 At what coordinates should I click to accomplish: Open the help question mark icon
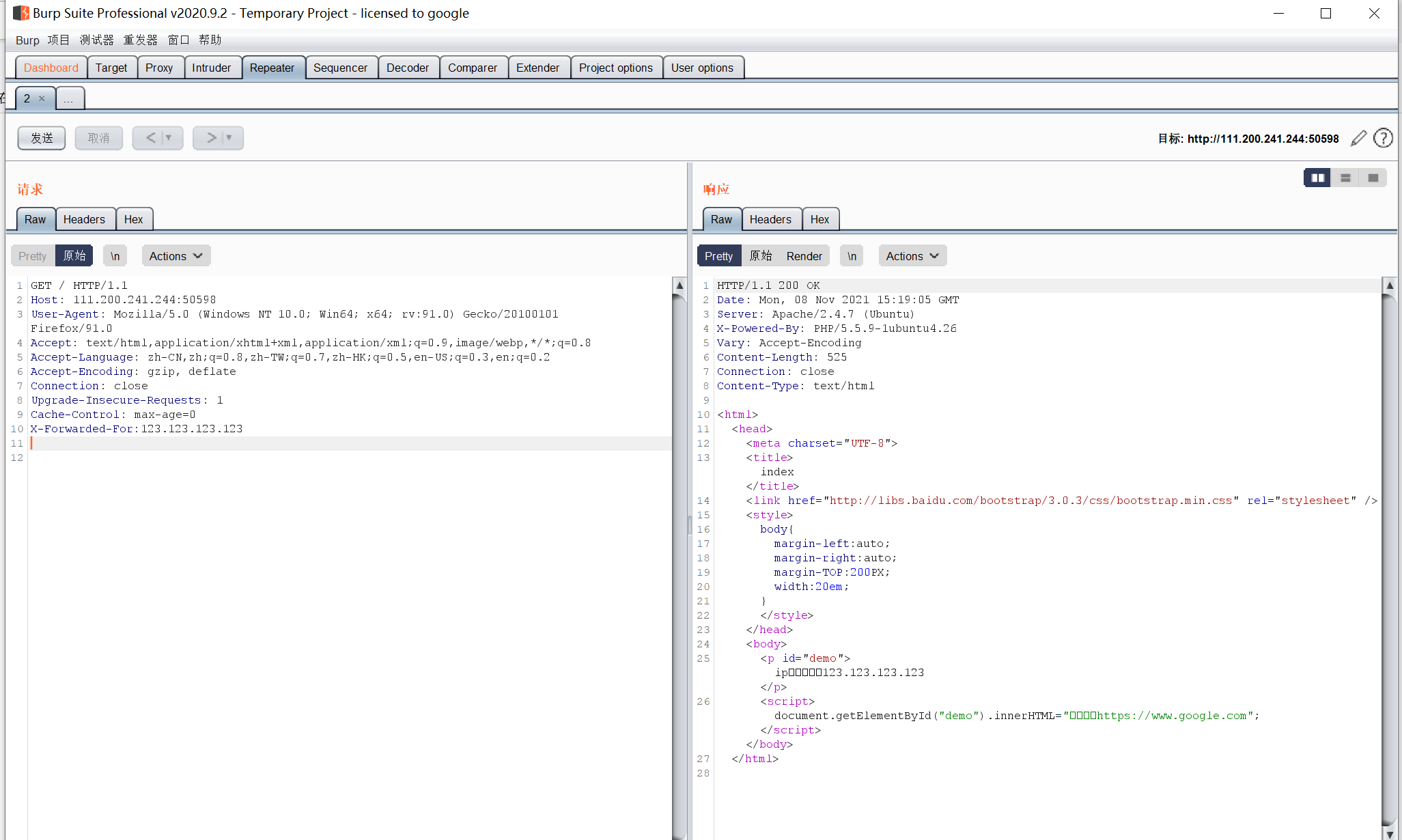pos(1383,138)
